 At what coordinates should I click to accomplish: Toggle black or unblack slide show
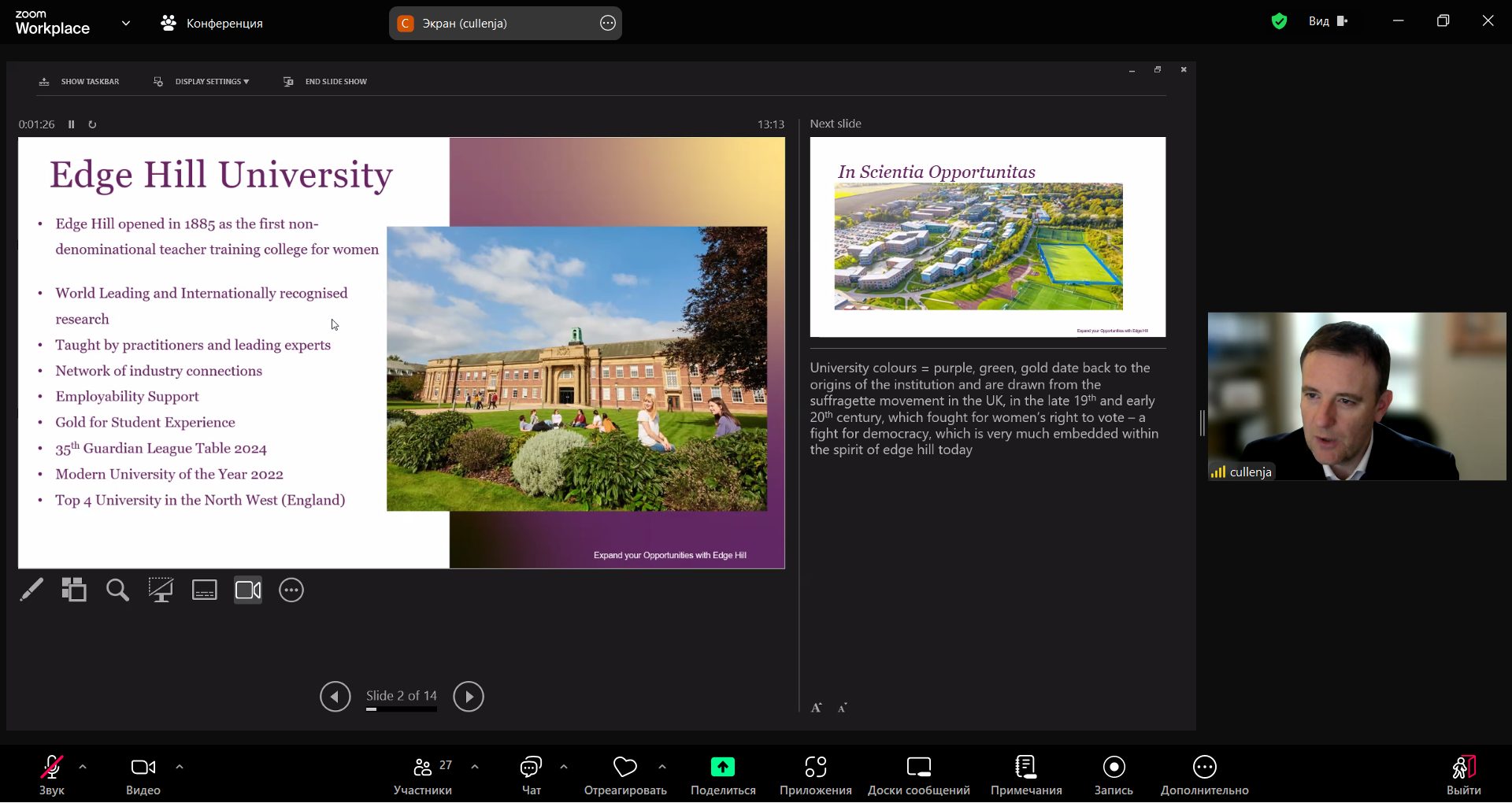point(161,590)
